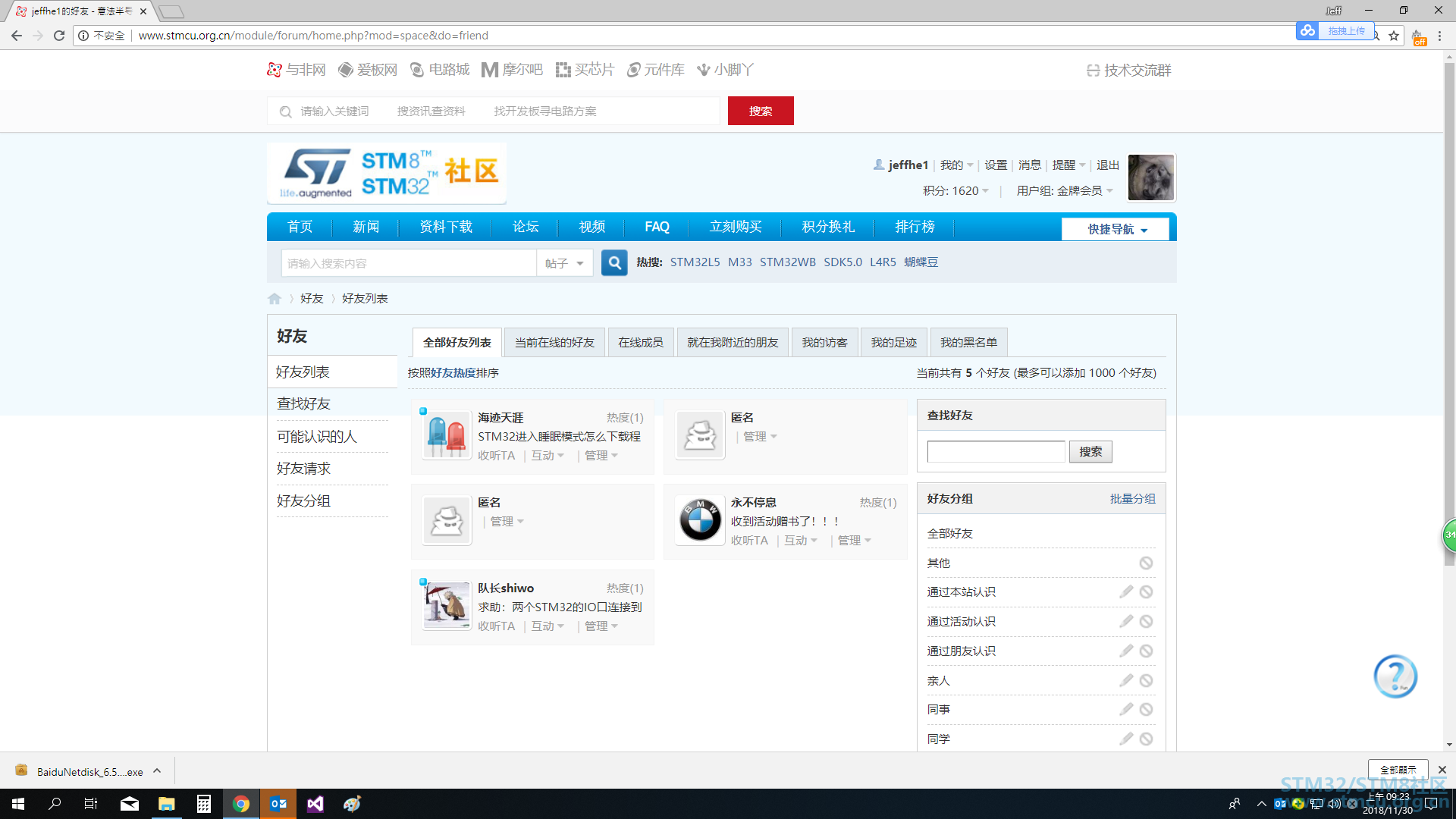Click the 退出 logout link

[1108, 165]
